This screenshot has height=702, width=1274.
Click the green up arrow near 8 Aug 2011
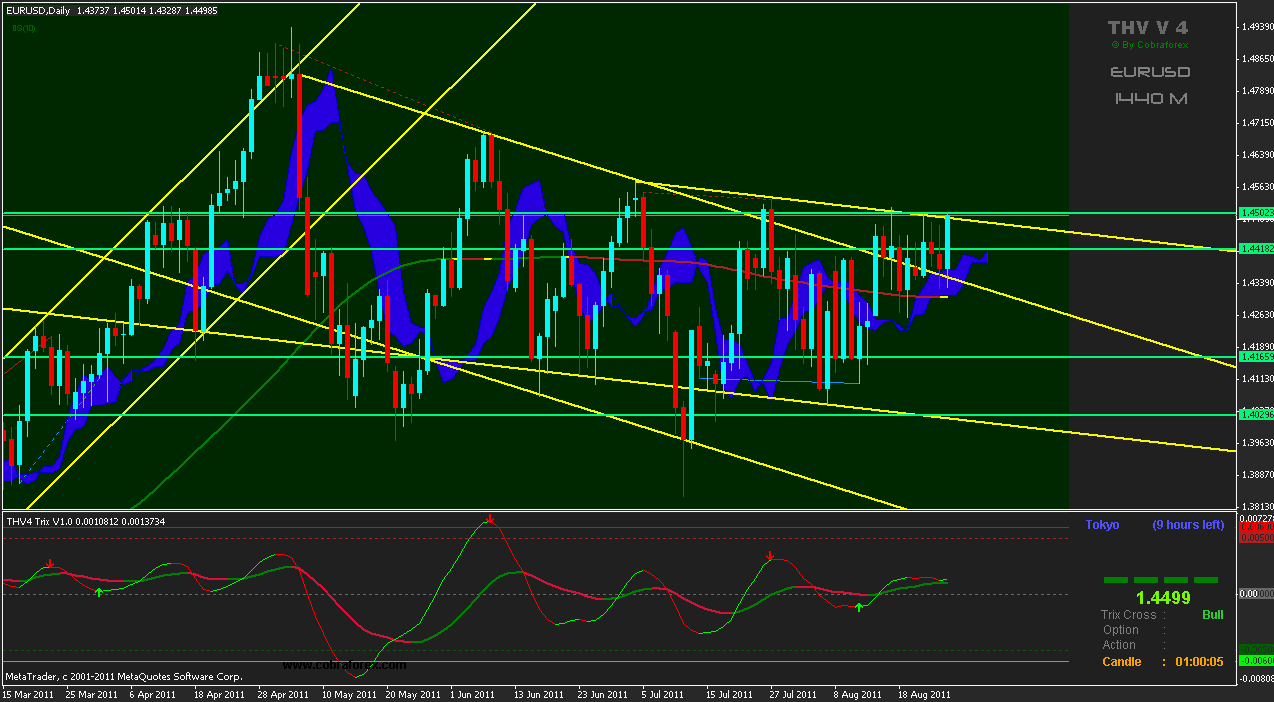[858, 607]
